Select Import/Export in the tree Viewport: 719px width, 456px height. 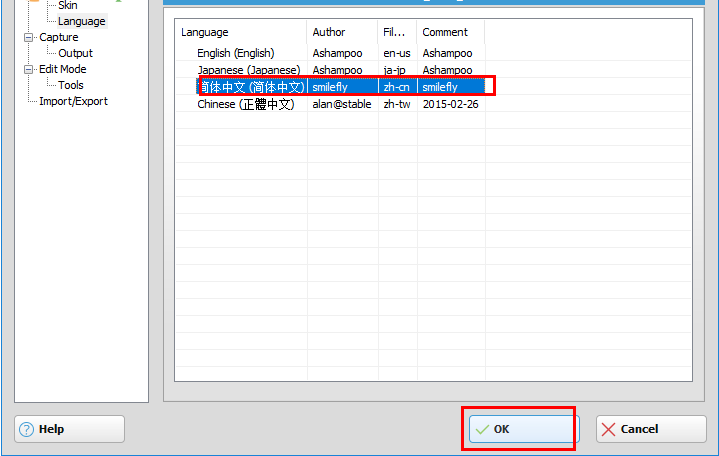point(73,101)
